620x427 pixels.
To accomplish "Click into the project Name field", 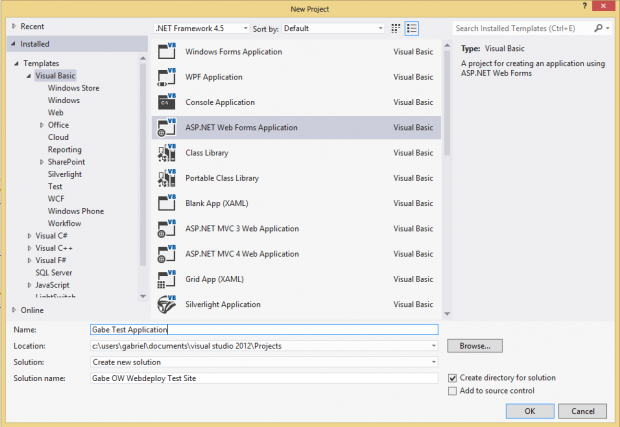I will tap(264, 330).
